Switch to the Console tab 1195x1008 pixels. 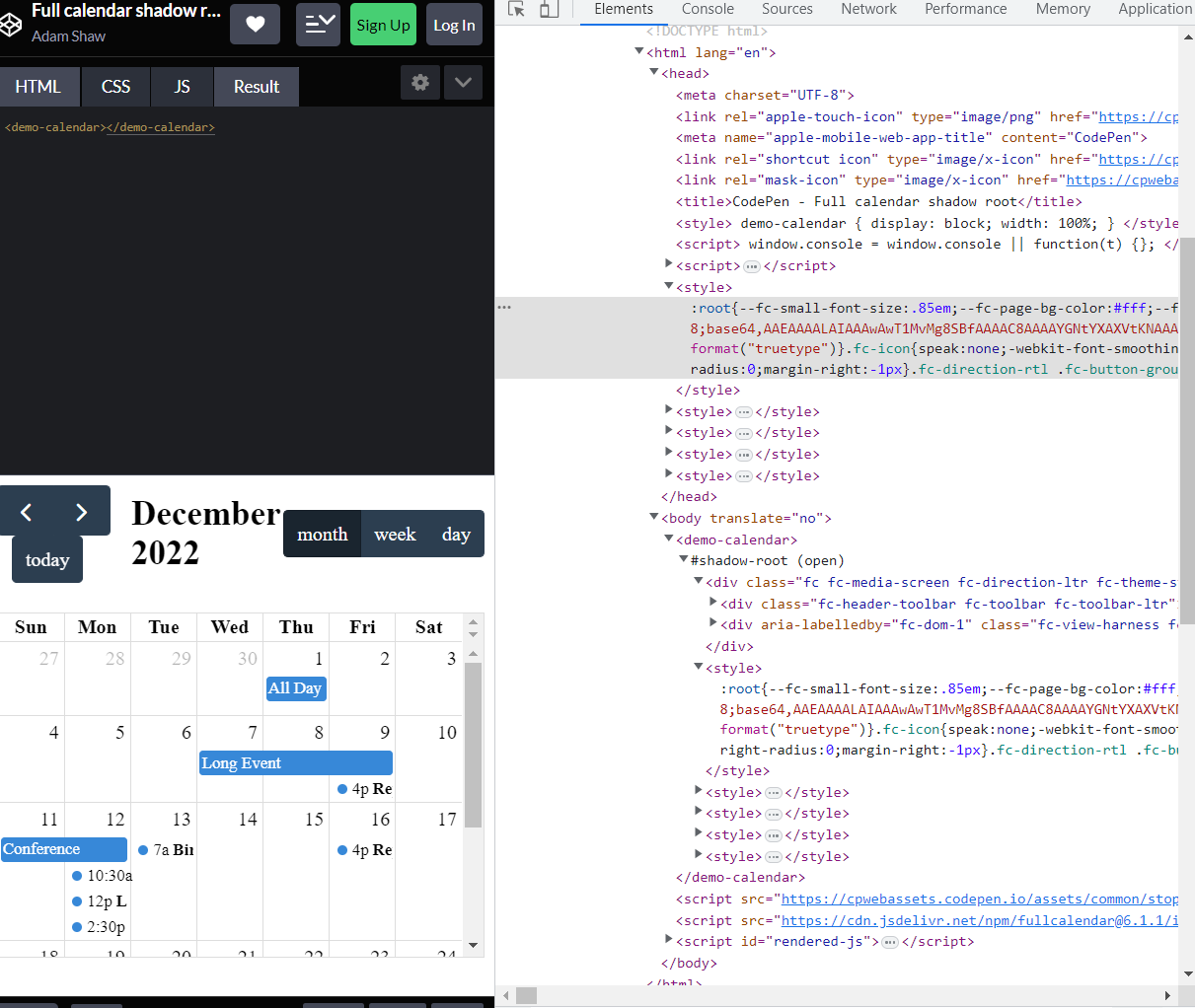click(708, 9)
